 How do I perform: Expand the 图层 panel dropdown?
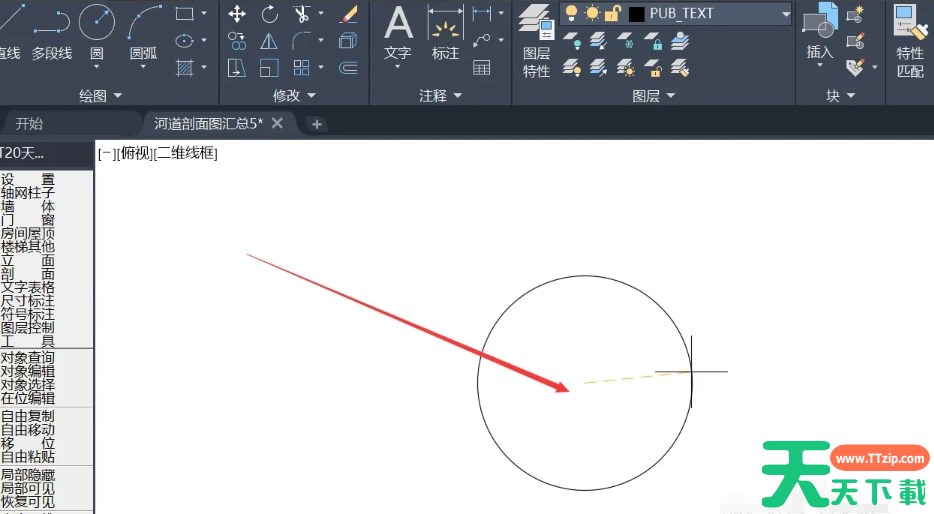click(x=671, y=95)
